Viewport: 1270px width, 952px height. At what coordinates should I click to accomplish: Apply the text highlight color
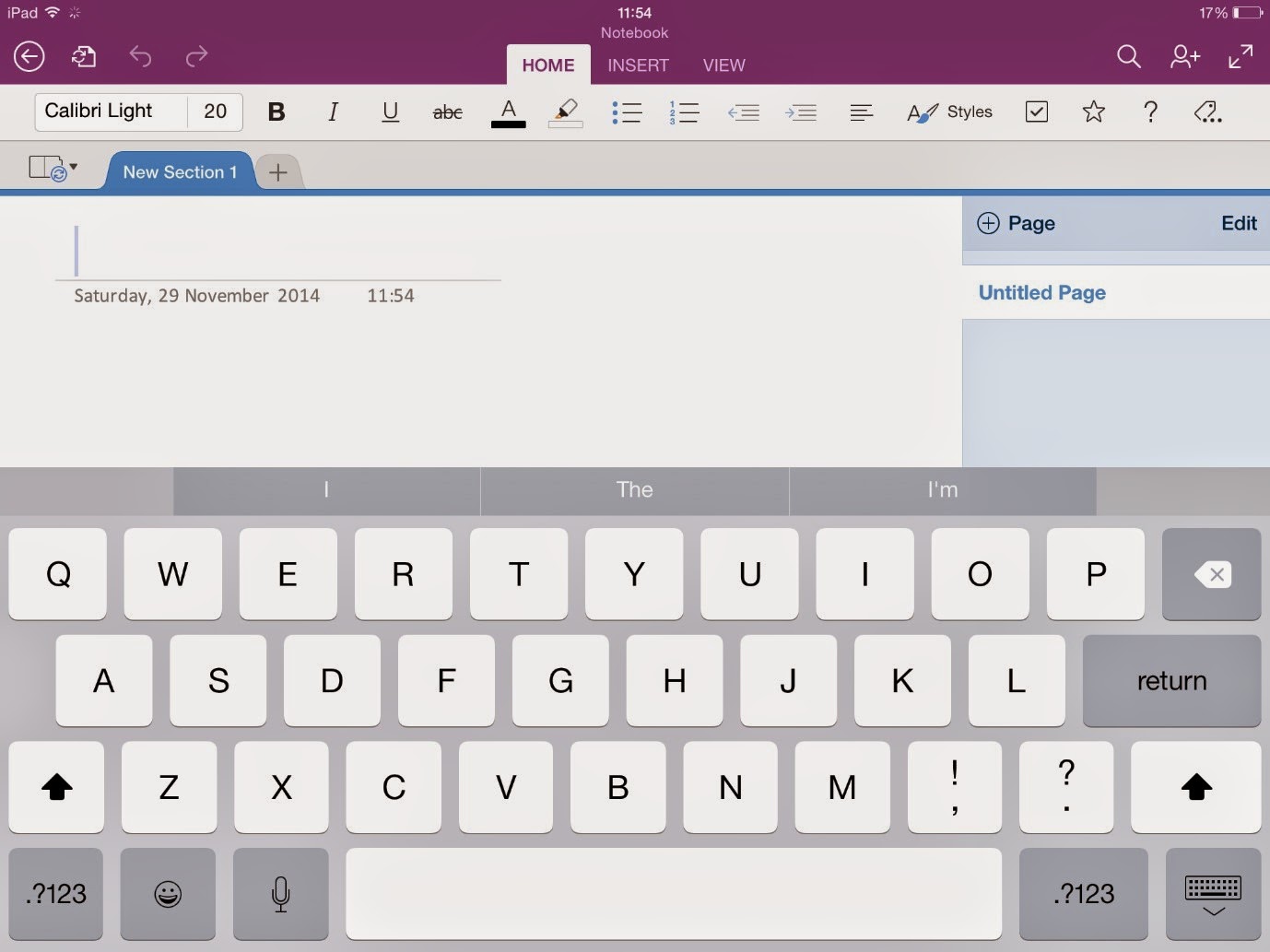pyautogui.click(x=566, y=112)
